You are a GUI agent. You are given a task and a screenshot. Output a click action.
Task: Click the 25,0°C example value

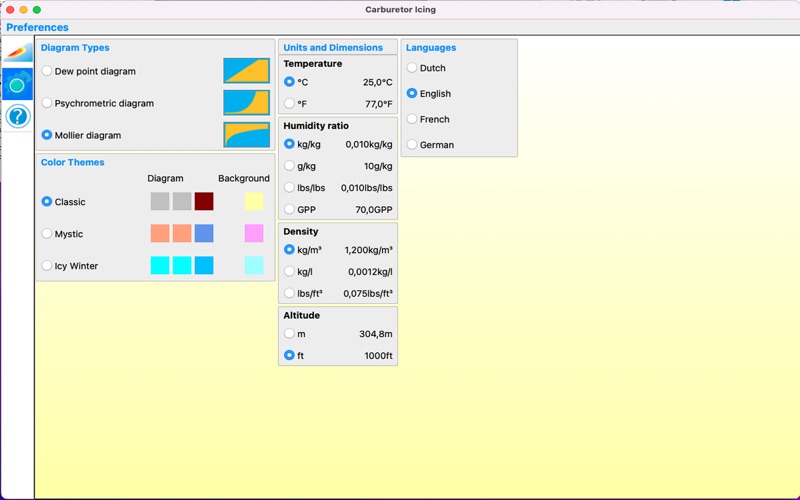click(x=378, y=82)
